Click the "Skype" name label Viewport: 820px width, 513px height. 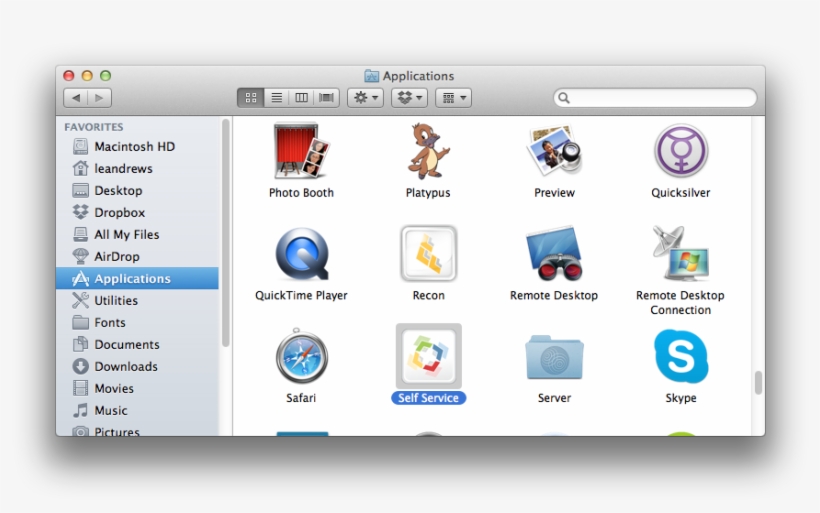(x=681, y=398)
